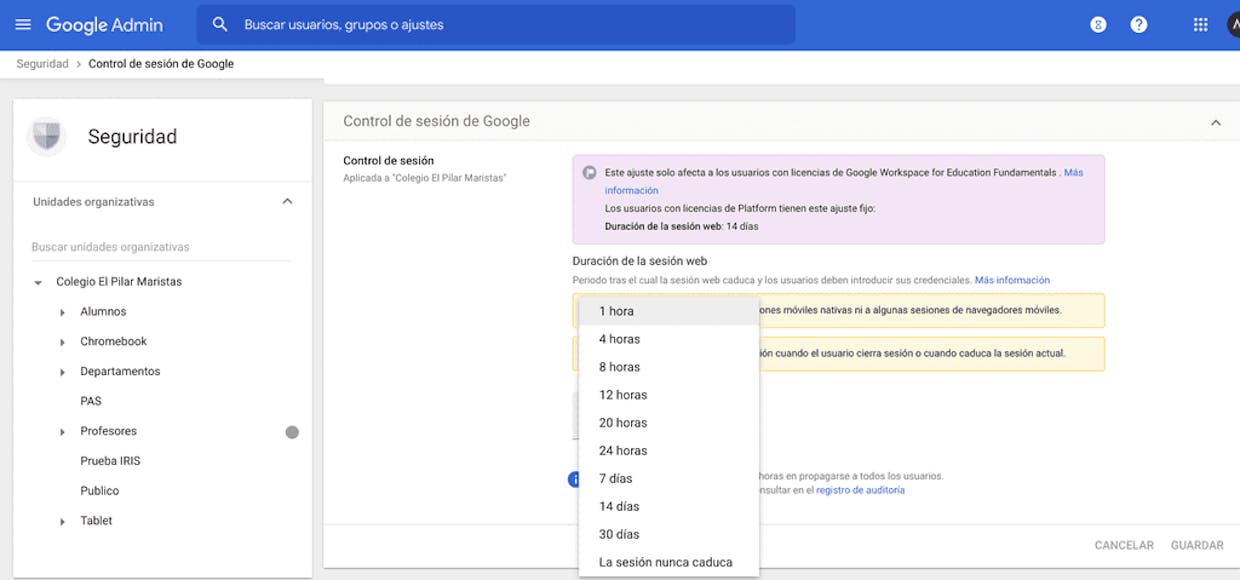
Task: Choose 30 días duration
Action: [x=669, y=535]
